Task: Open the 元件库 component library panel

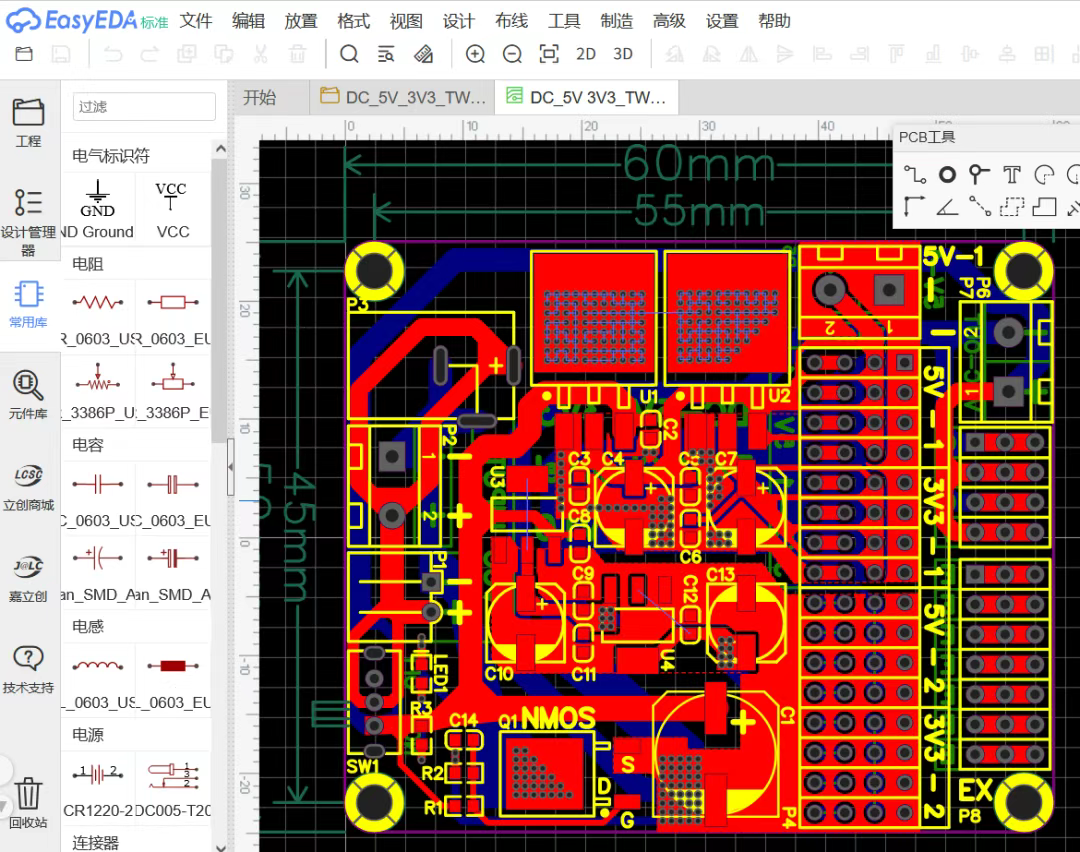Action: click(x=28, y=395)
